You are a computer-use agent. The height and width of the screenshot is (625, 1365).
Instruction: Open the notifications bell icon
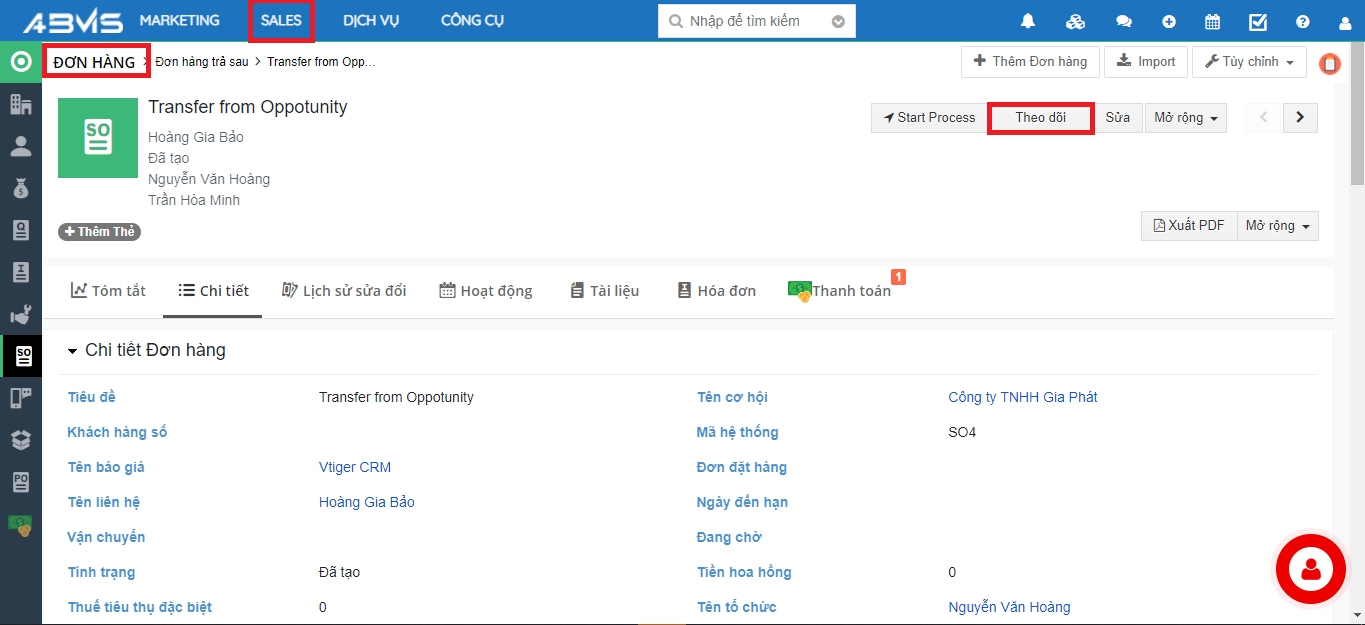[x=1028, y=22]
